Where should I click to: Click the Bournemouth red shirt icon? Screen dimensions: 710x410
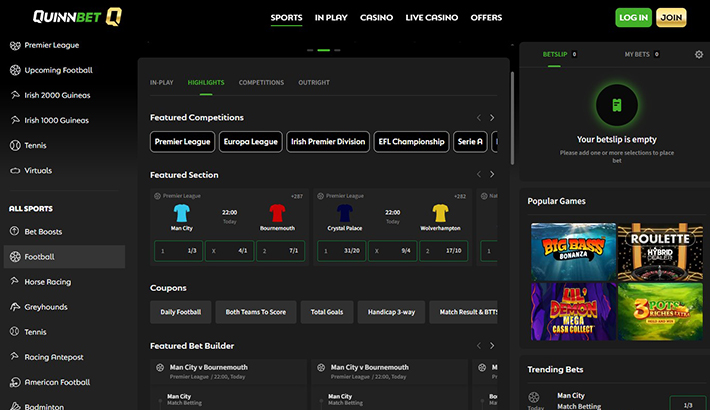pyautogui.click(x=277, y=213)
